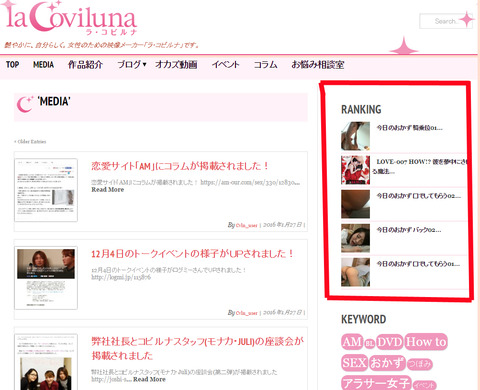Expand the ブログ dropdown menu
Image resolution: width=480 pixels, height=390 pixels.
pos(132,65)
